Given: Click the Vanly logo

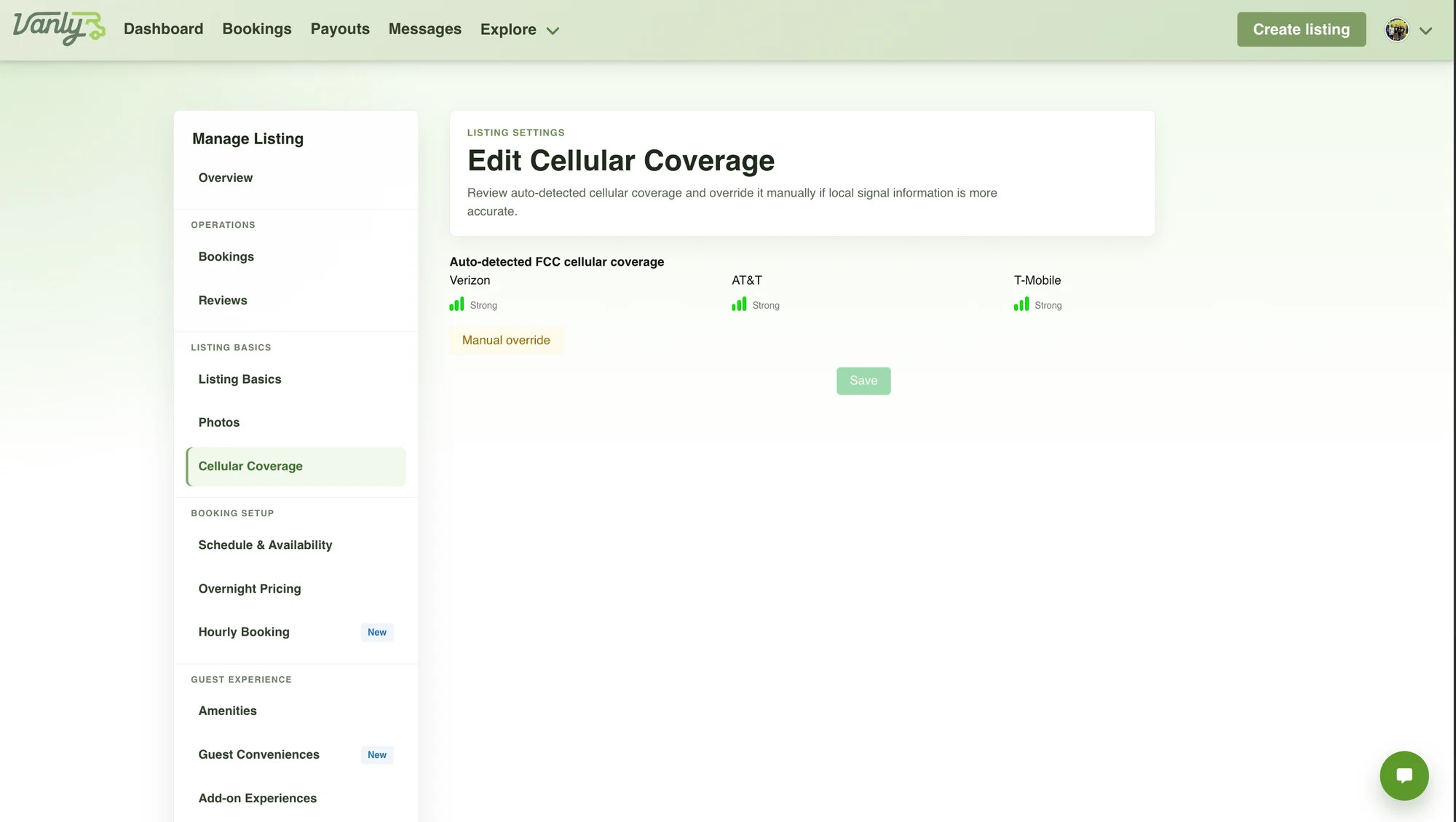Looking at the screenshot, I should point(59,29).
